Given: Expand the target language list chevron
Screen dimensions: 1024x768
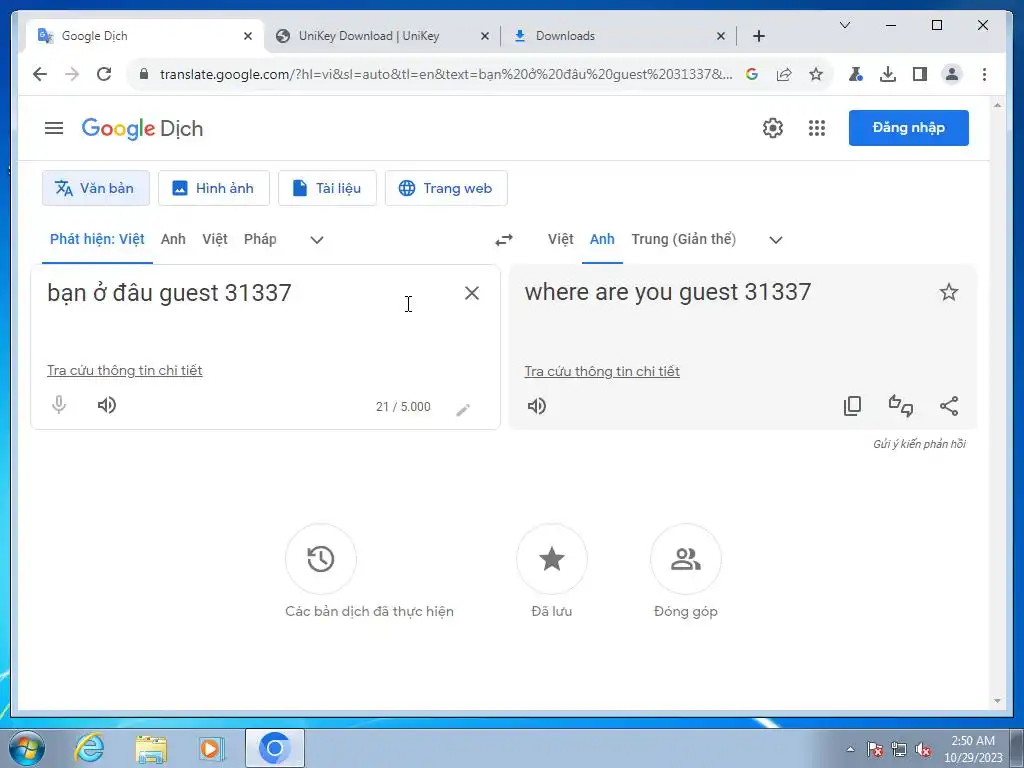Looking at the screenshot, I should click(776, 240).
